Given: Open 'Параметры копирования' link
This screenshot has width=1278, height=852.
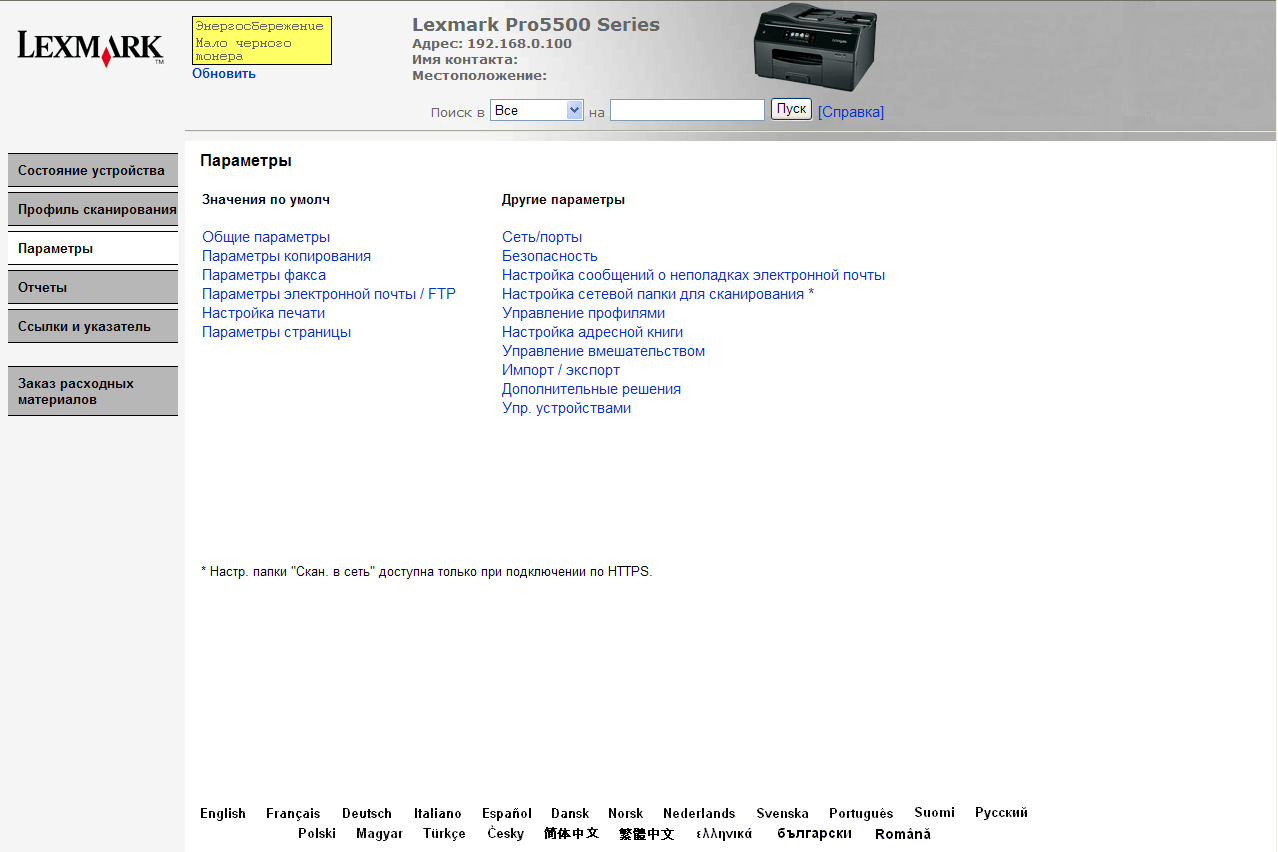Looking at the screenshot, I should tap(286, 256).
